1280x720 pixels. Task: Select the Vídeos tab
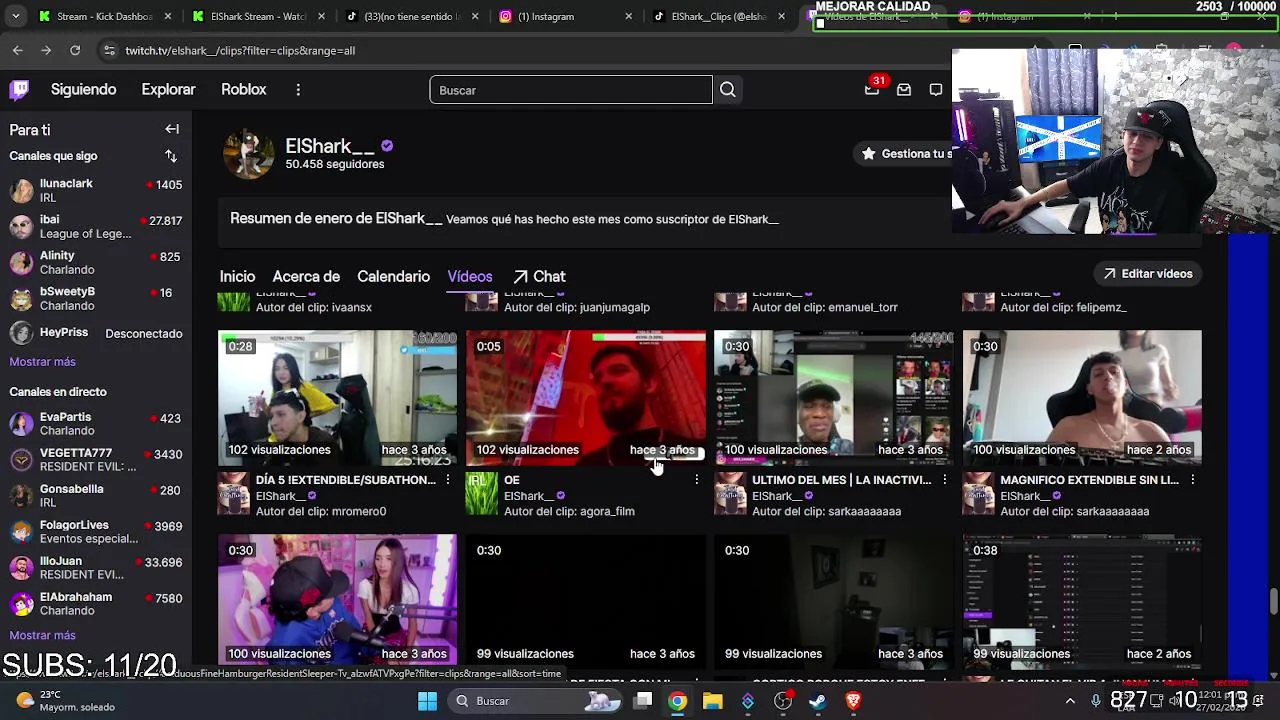[470, 277]
